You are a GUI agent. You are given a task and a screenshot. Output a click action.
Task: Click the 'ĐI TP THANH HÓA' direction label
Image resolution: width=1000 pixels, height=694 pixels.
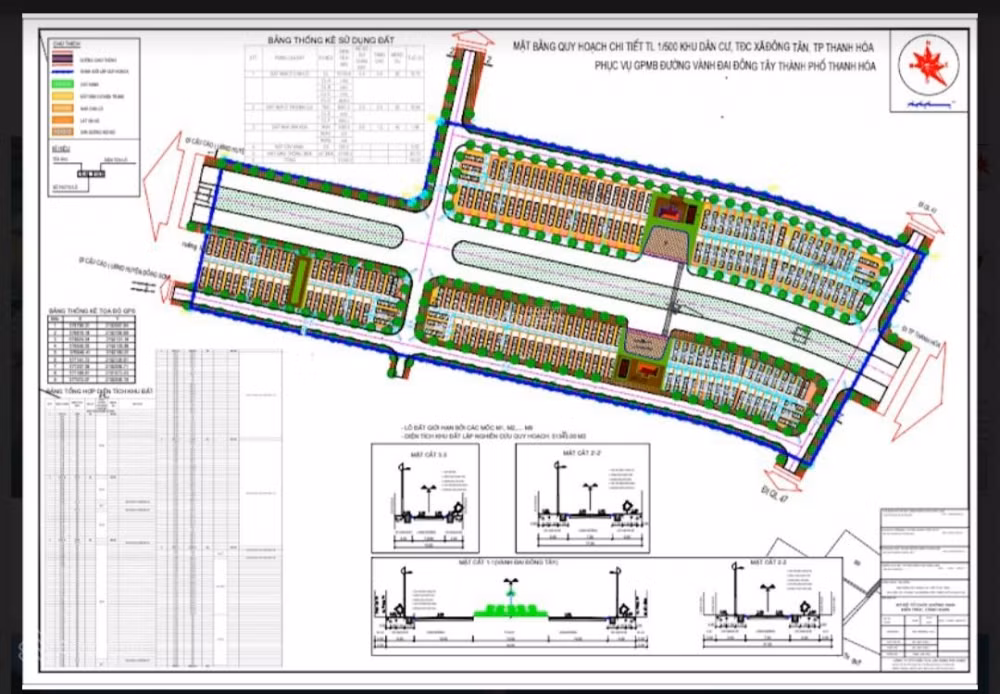tap(920, 334)
